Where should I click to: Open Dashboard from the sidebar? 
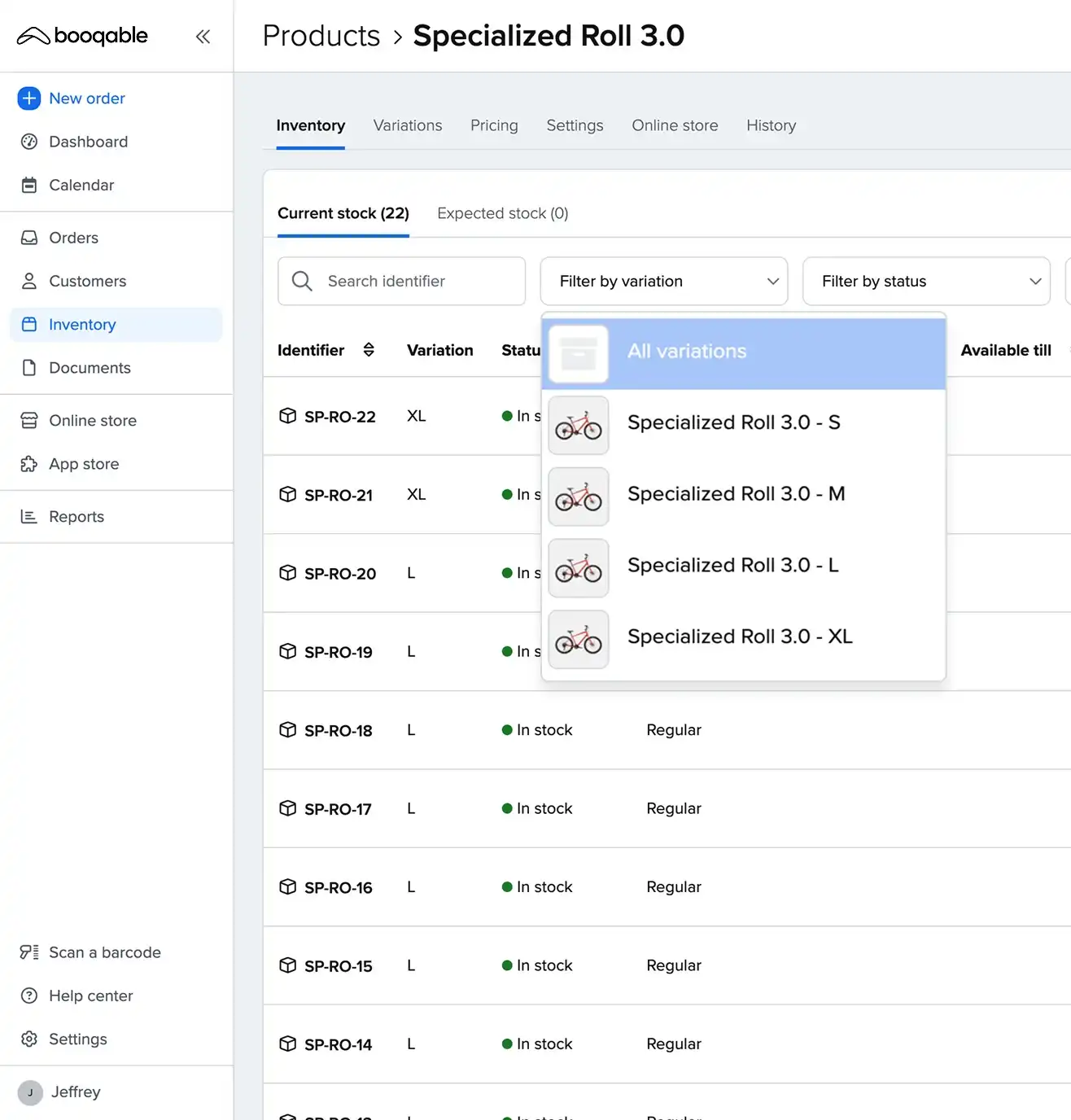tap(88, 142)
